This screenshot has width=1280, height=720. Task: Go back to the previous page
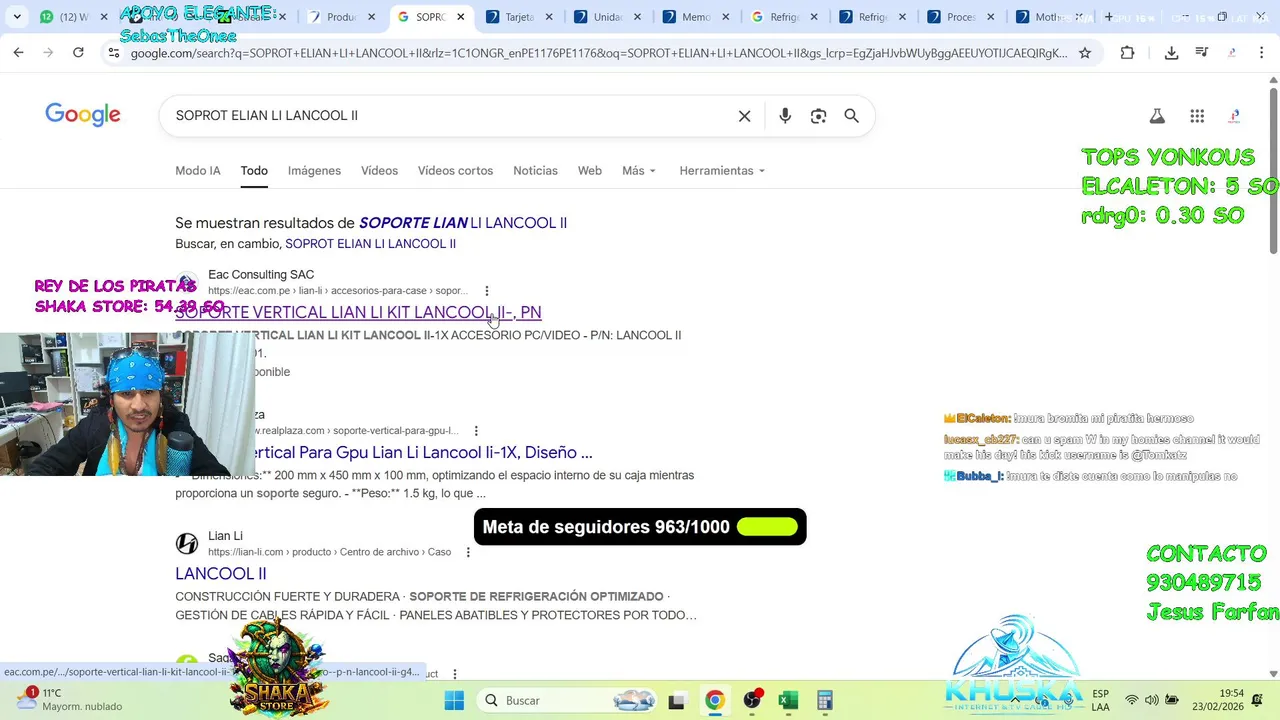pos(18,53)
